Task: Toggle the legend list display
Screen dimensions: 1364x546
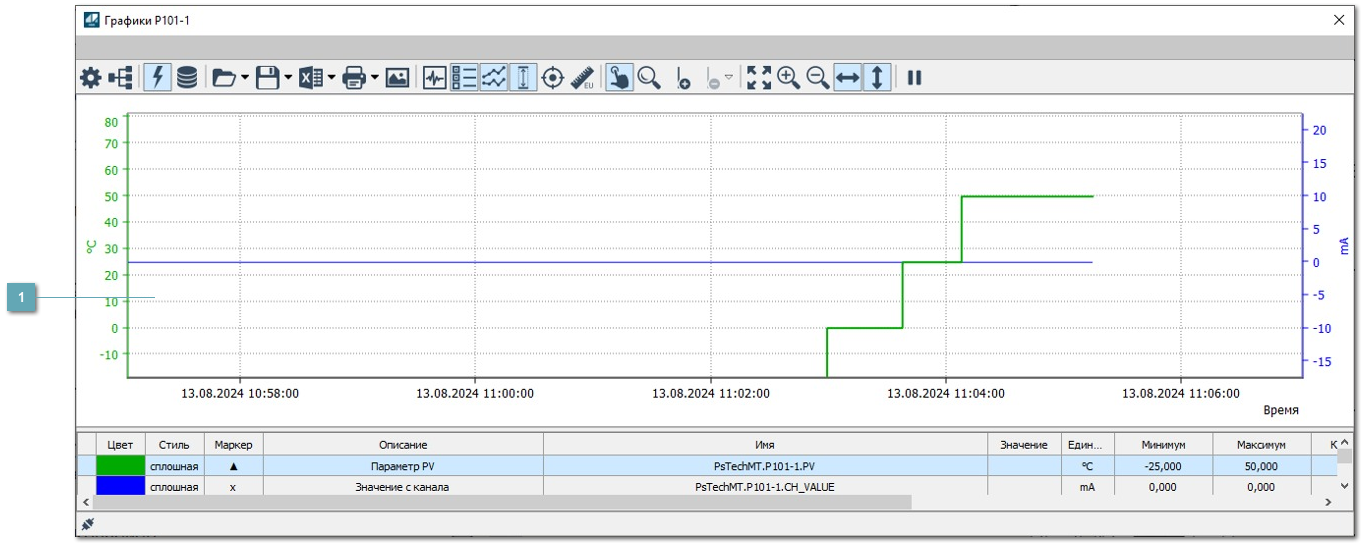Action: pos(464,78)
